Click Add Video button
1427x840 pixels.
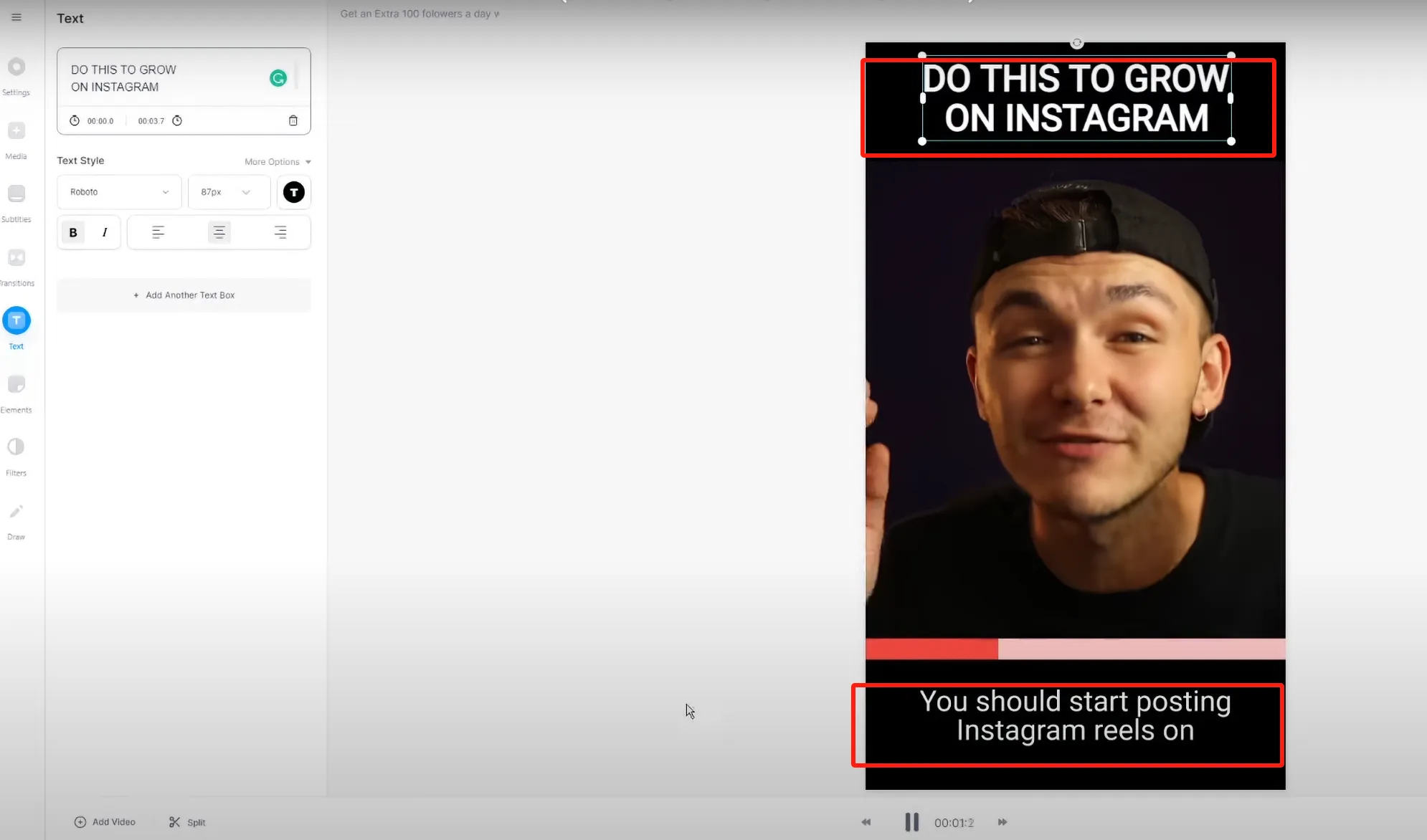105,822
